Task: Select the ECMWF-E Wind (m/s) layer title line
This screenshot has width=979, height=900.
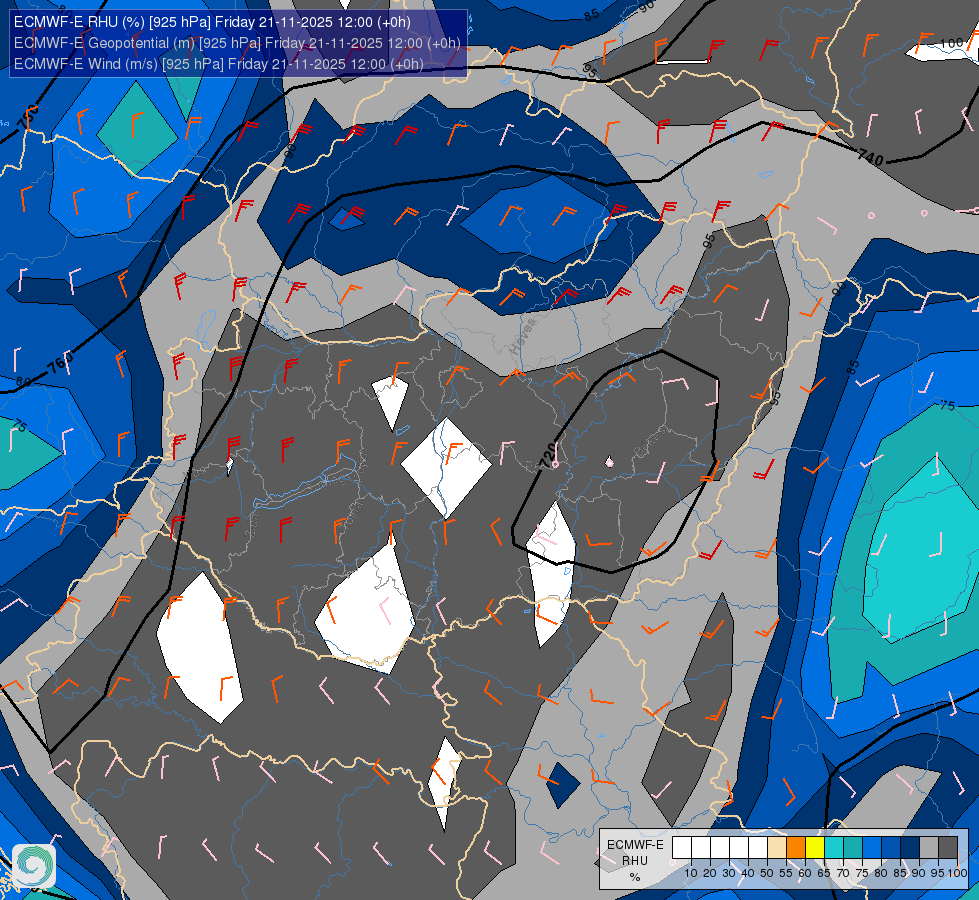Action: (x=219, y=64)
